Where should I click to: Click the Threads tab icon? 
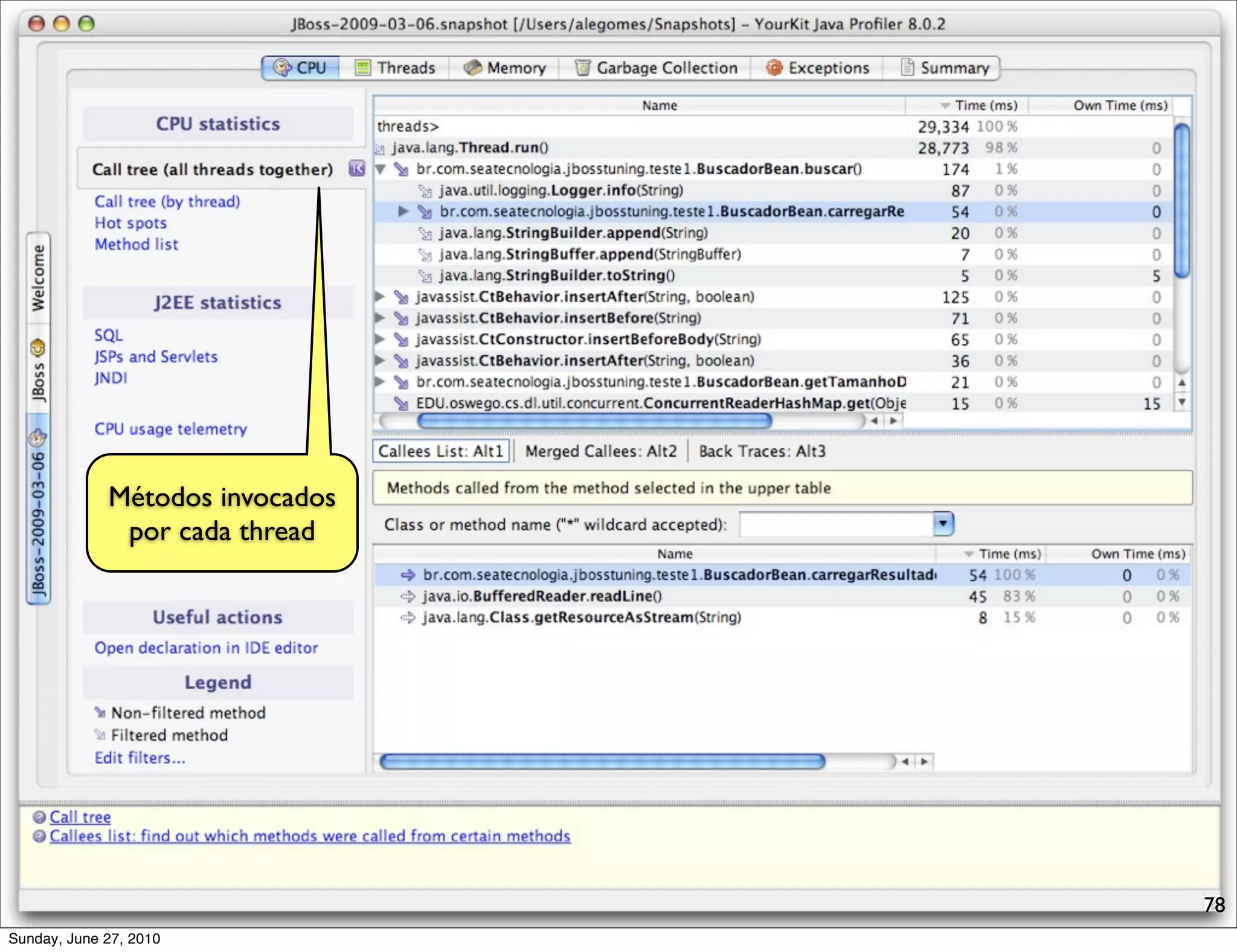pyautogui.click(x=362, y=68)
